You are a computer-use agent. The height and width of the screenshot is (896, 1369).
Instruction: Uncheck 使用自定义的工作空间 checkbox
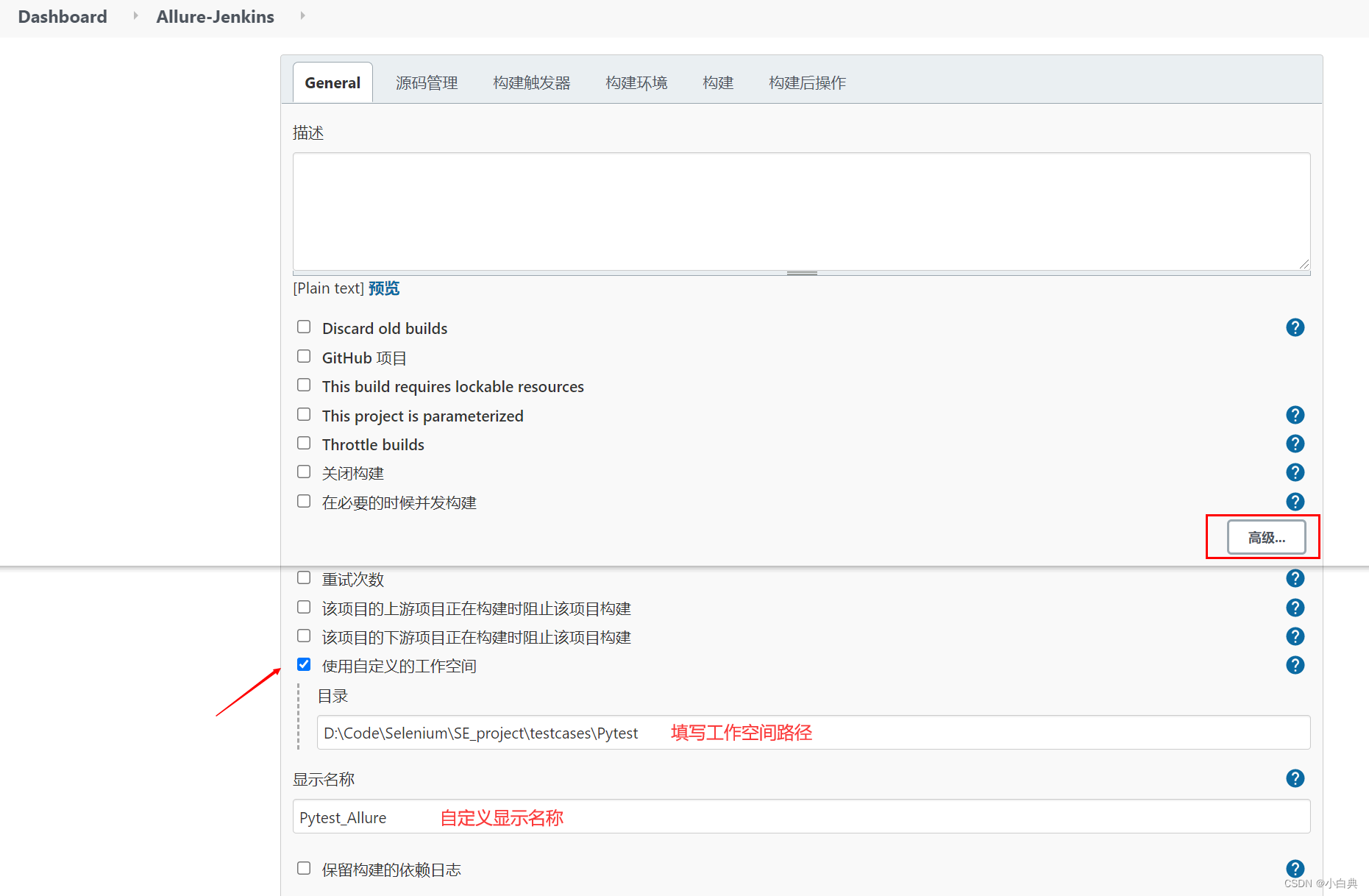point(304,664)
